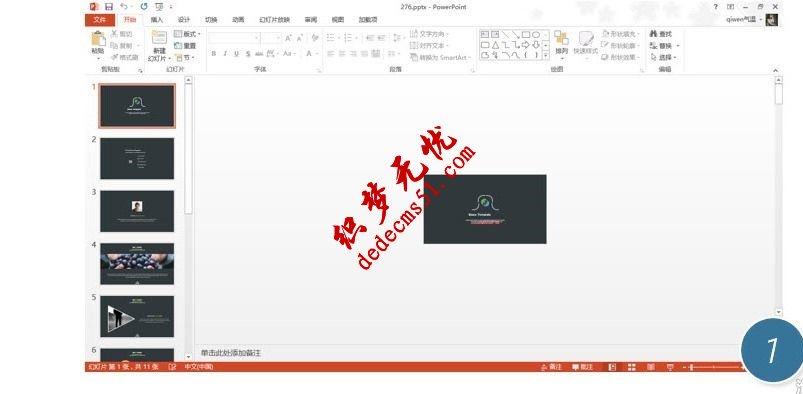Switch to the Design (设计) tab

[184, 19]
